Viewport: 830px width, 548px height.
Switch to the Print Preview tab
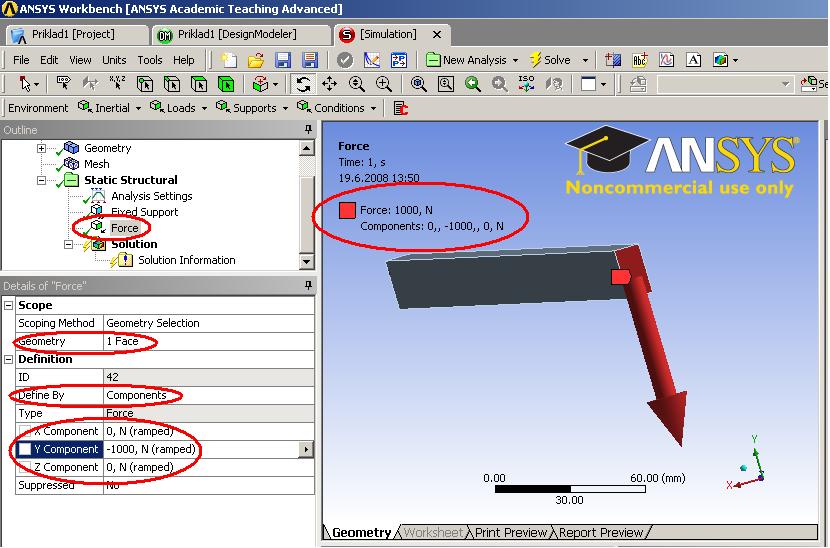tap(510, 532)
